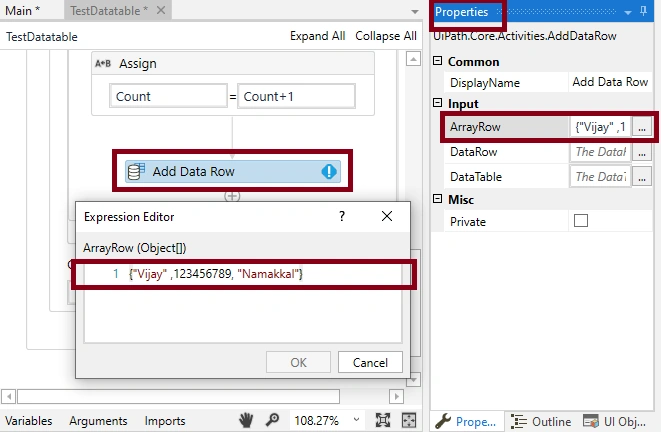The height and width of the screenshot is (432, 661).
Task: Click the DataTable property label
Action: pos(476,177)
